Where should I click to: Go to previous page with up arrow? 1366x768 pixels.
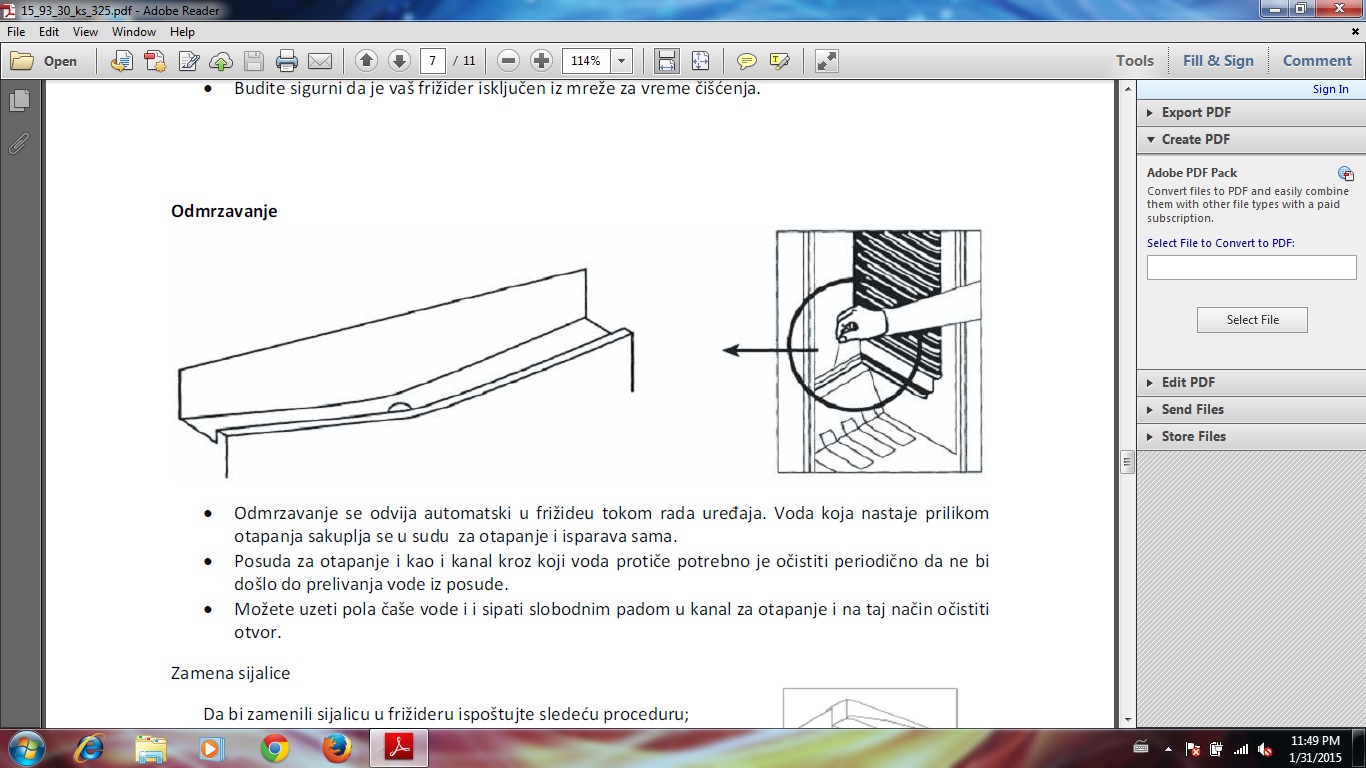pyautogui.click(x=366, y=61)
